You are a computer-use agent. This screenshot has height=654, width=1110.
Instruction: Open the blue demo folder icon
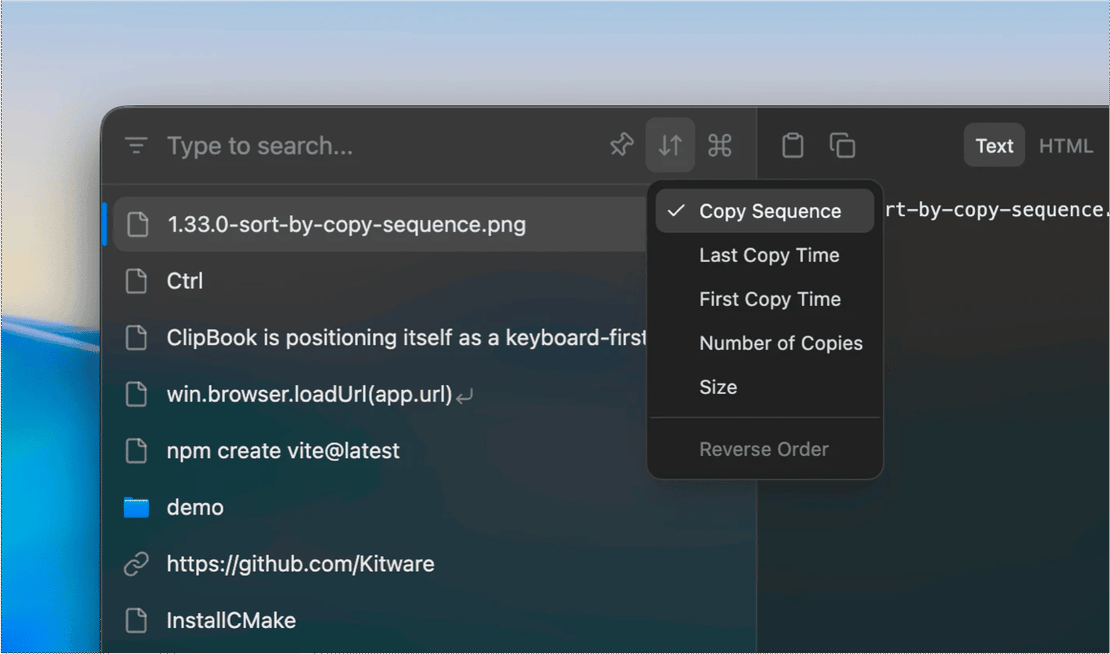coord(136,507)
